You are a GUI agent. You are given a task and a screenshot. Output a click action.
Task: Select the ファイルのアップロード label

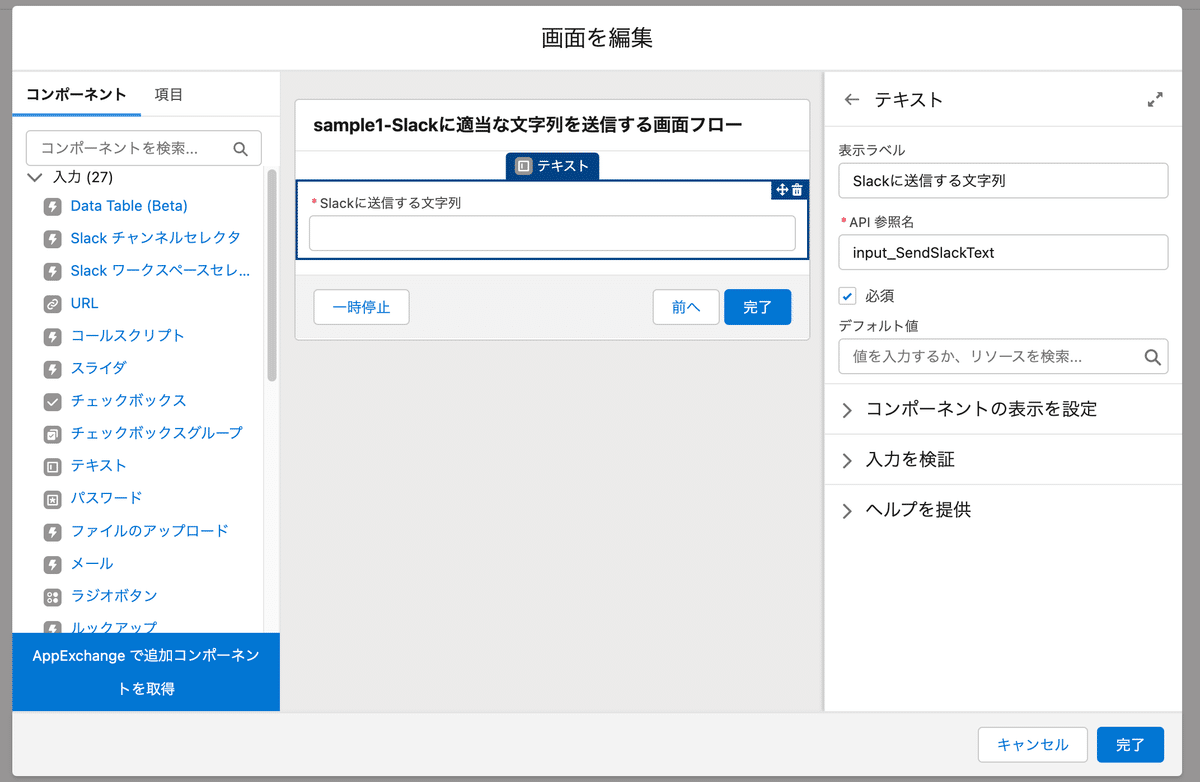coord(150,531)
